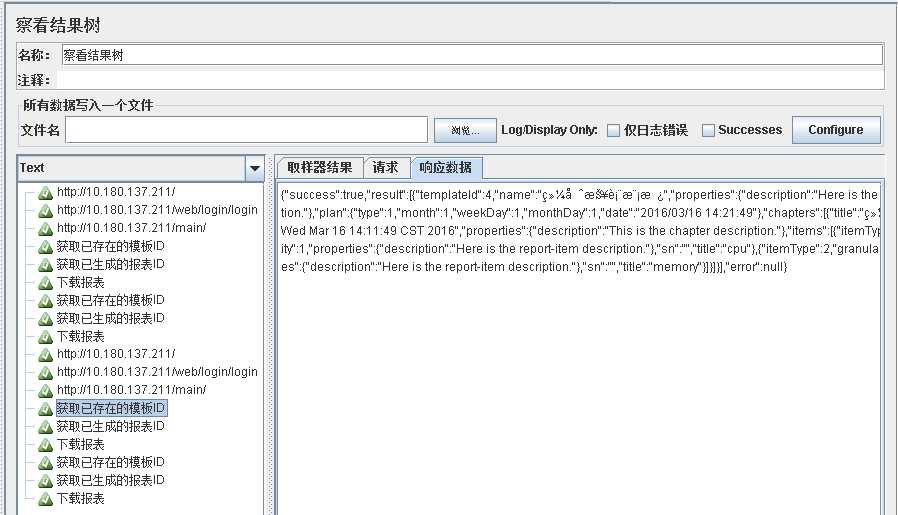Screen dimensions: 898x515
Task: Click green icon of third 下载报表 row
Action: click(45, 445)
